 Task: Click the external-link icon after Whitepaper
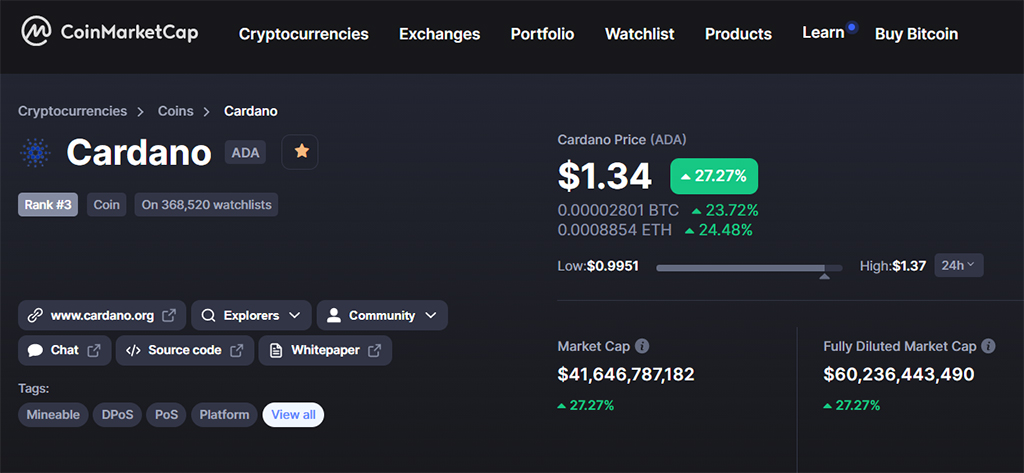[x=374, y=350]
